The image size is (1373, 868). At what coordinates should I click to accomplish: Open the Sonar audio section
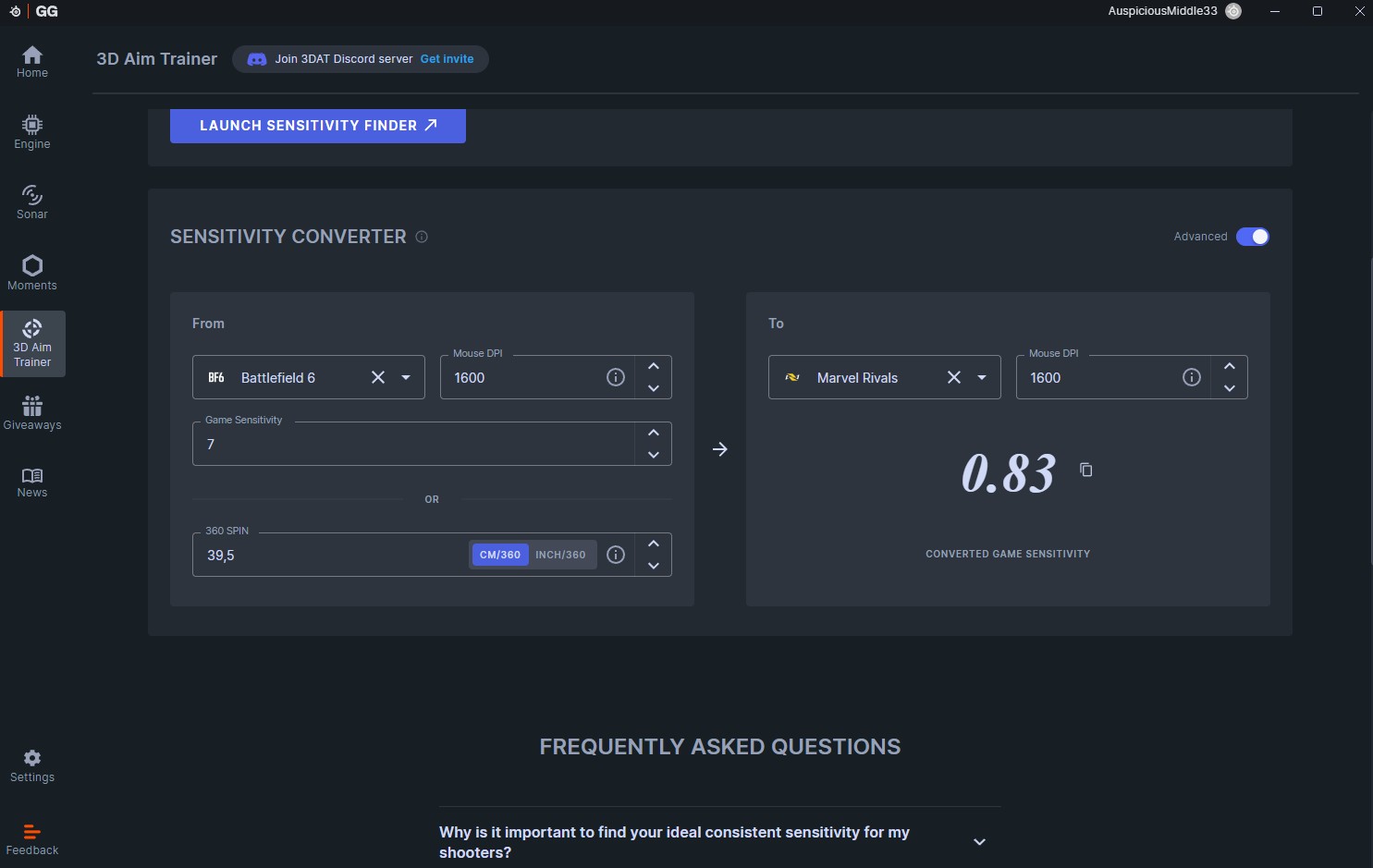(x=32, y=202)
